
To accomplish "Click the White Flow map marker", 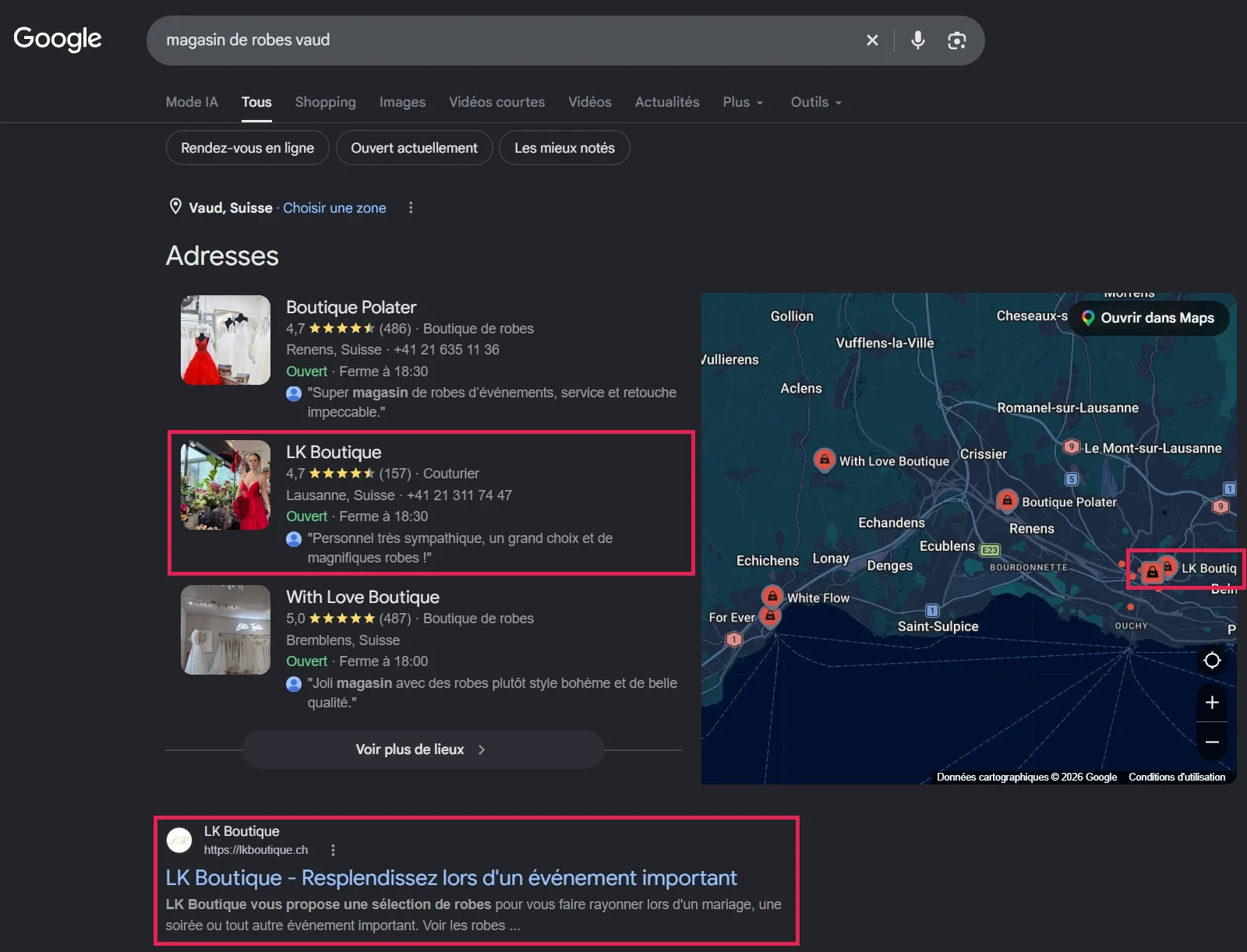I will click(772, 597).
